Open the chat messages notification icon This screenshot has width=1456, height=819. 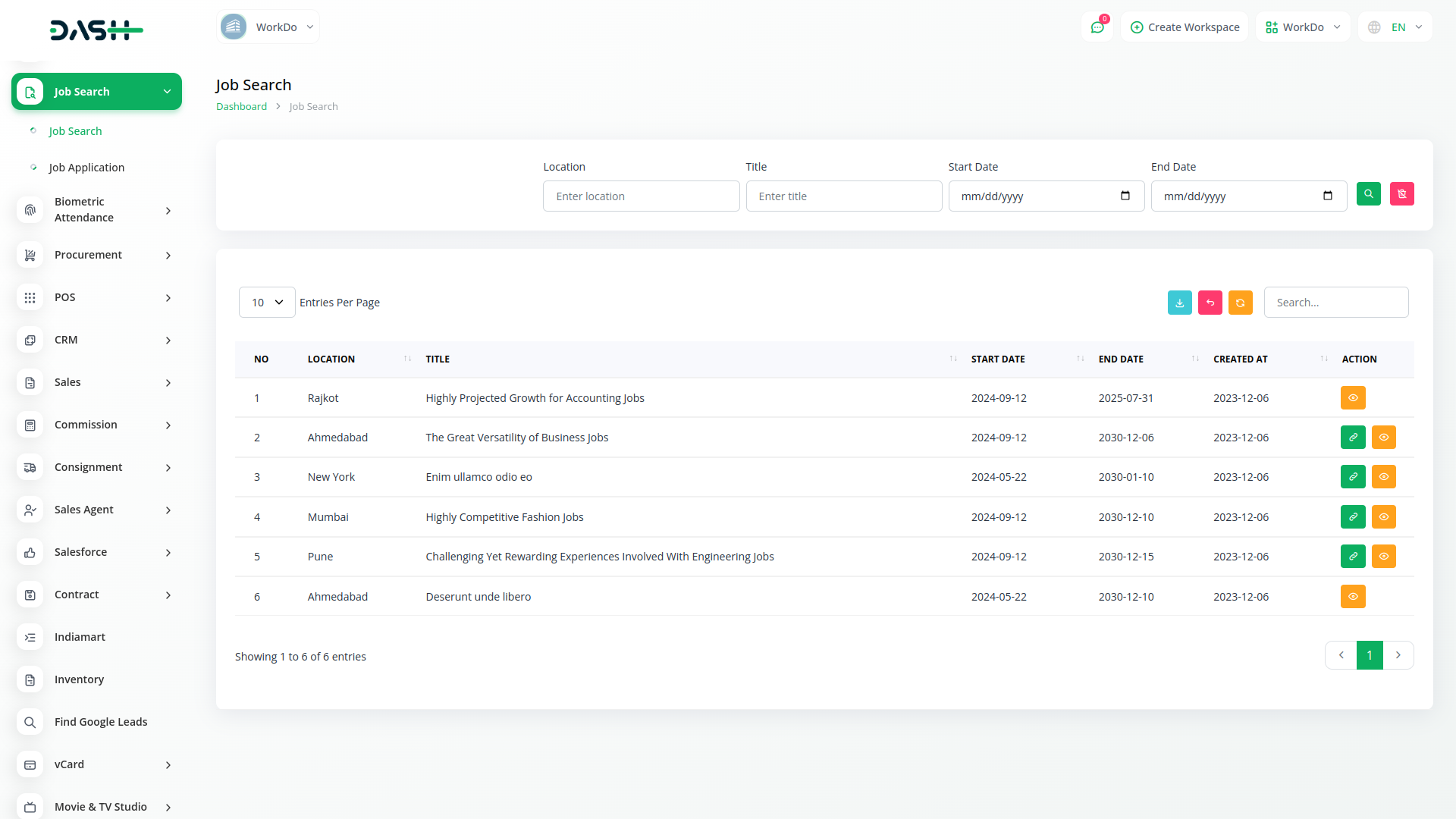pyautogui.click(x=1097, y=27)
